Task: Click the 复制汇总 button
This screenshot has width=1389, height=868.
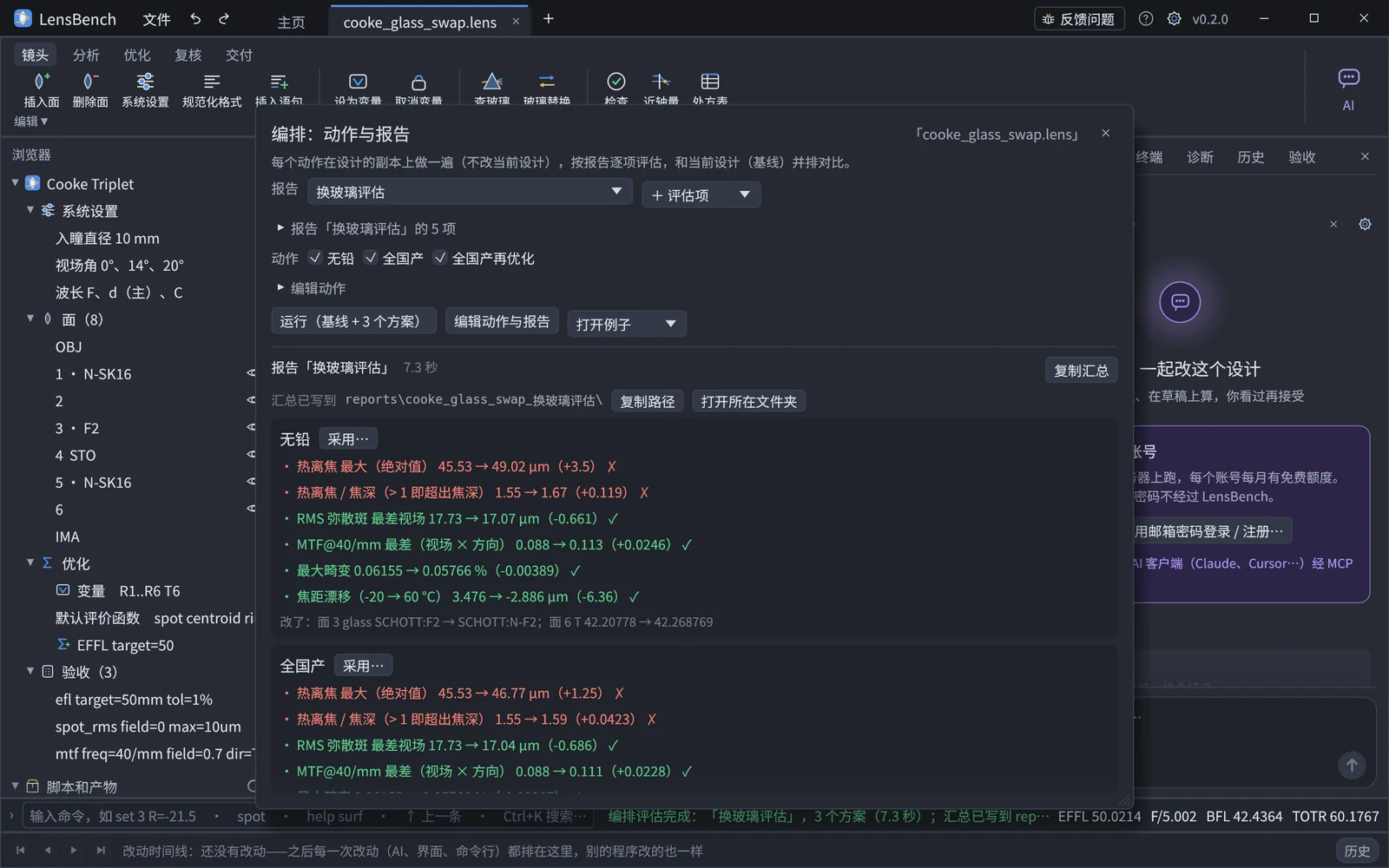Action: click(1081, 371)
